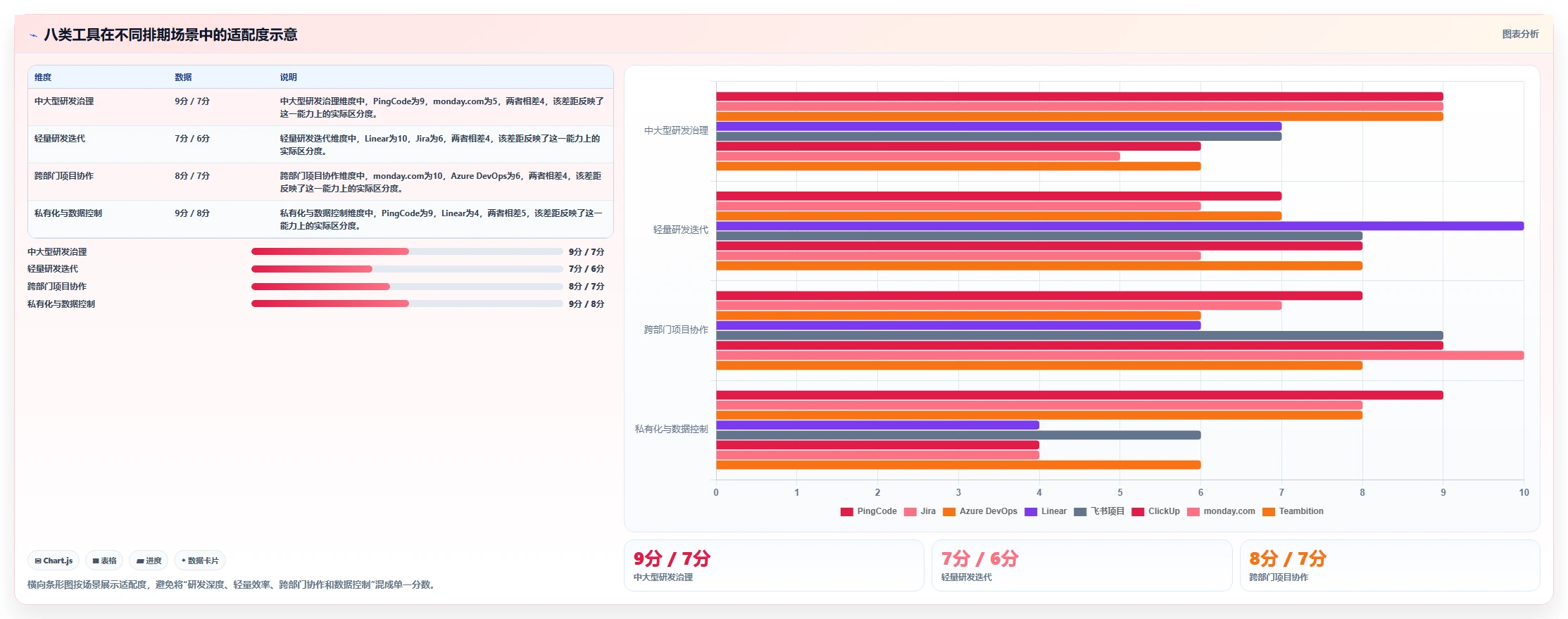The image size is (1568, 619).
Task: Click the 图表分析 label at top right
Action: [x=1520, y=34]
